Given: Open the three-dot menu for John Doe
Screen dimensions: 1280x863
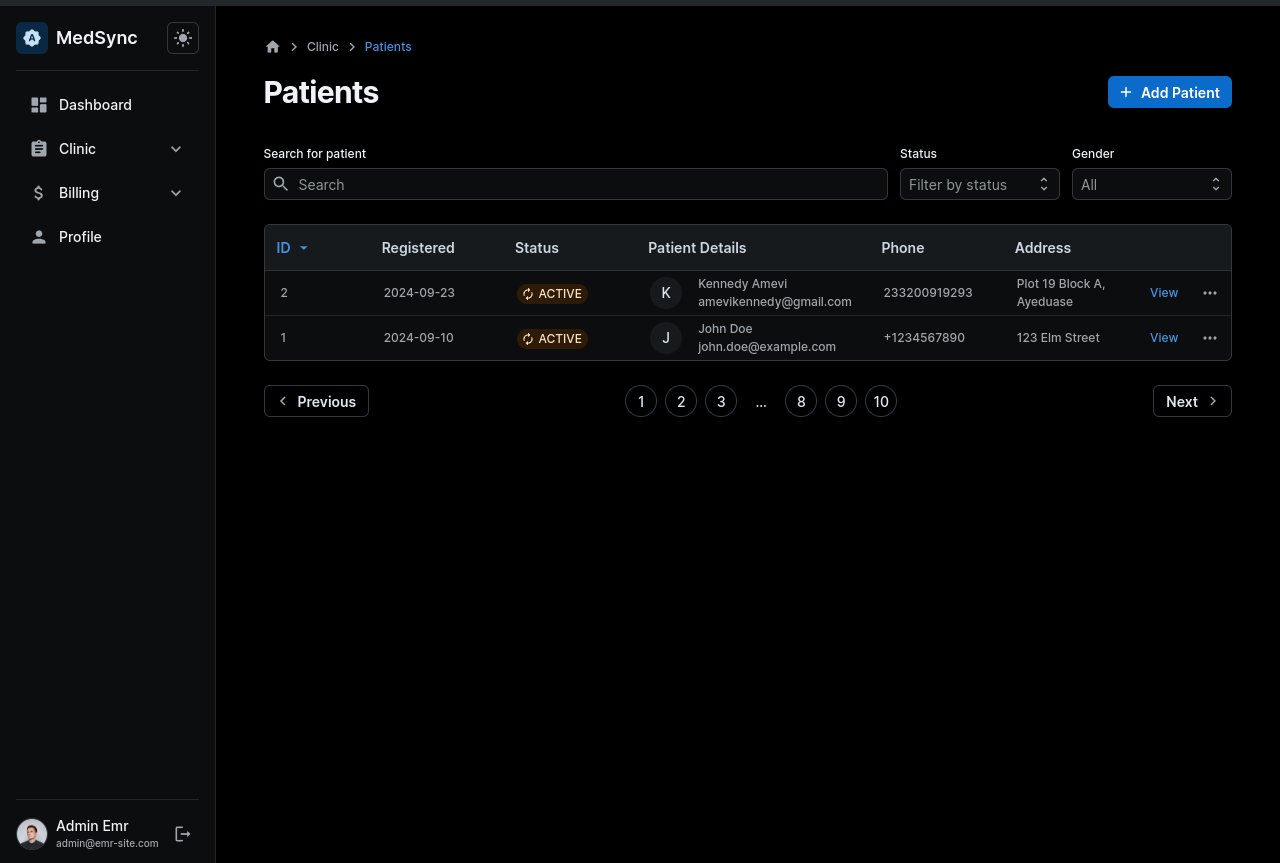Looking at the screenshot, I should [x=1210, y=338].
